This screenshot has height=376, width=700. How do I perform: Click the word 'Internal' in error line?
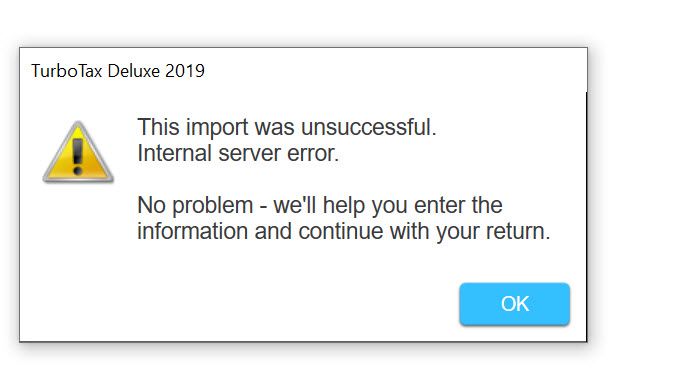175,153
